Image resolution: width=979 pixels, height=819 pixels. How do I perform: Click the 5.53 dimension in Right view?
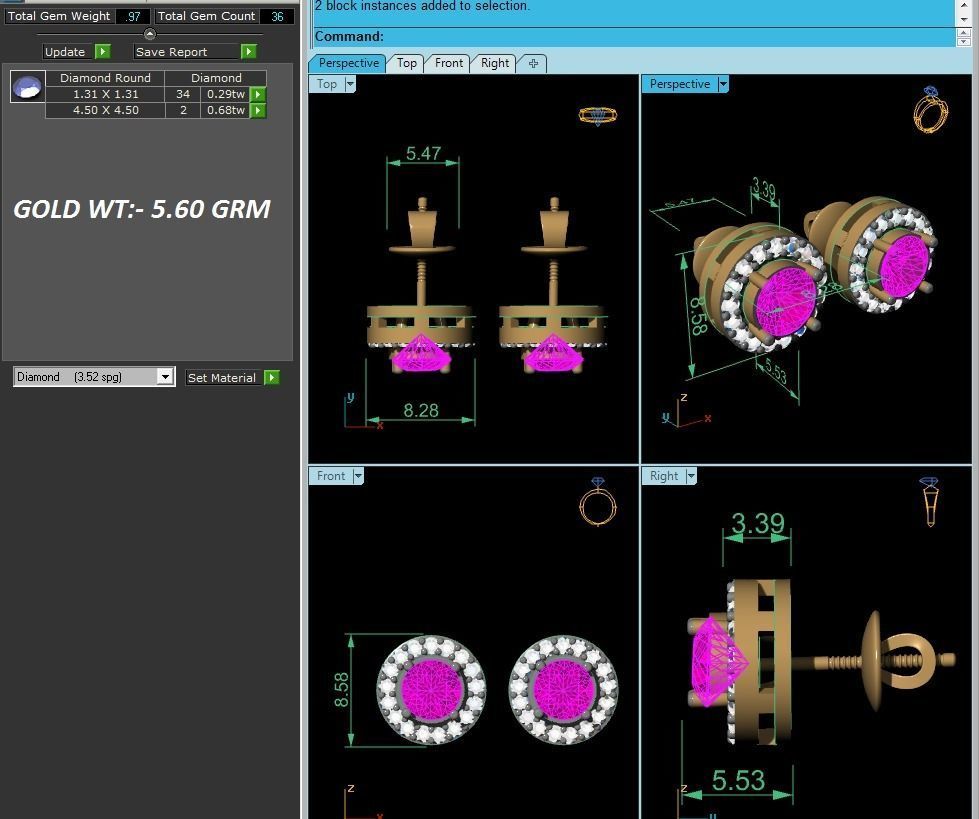[x=738, y=780]
